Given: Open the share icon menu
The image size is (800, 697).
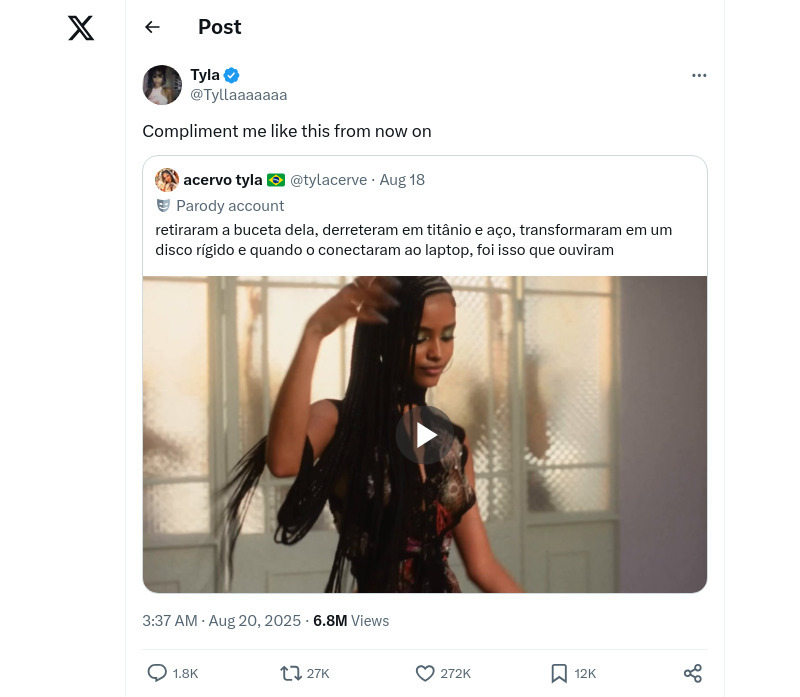Looking at the screenshot, I should click(693, 673).
